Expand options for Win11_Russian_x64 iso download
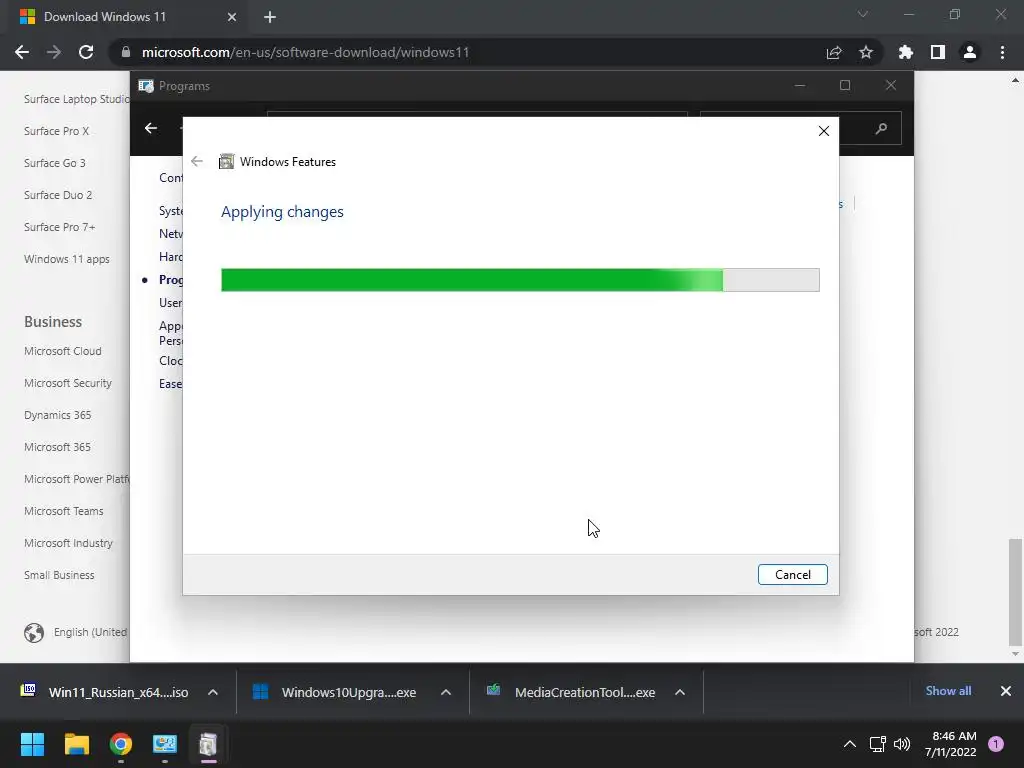This screenshot has height=768, width=1024. [x=213, y=692]
